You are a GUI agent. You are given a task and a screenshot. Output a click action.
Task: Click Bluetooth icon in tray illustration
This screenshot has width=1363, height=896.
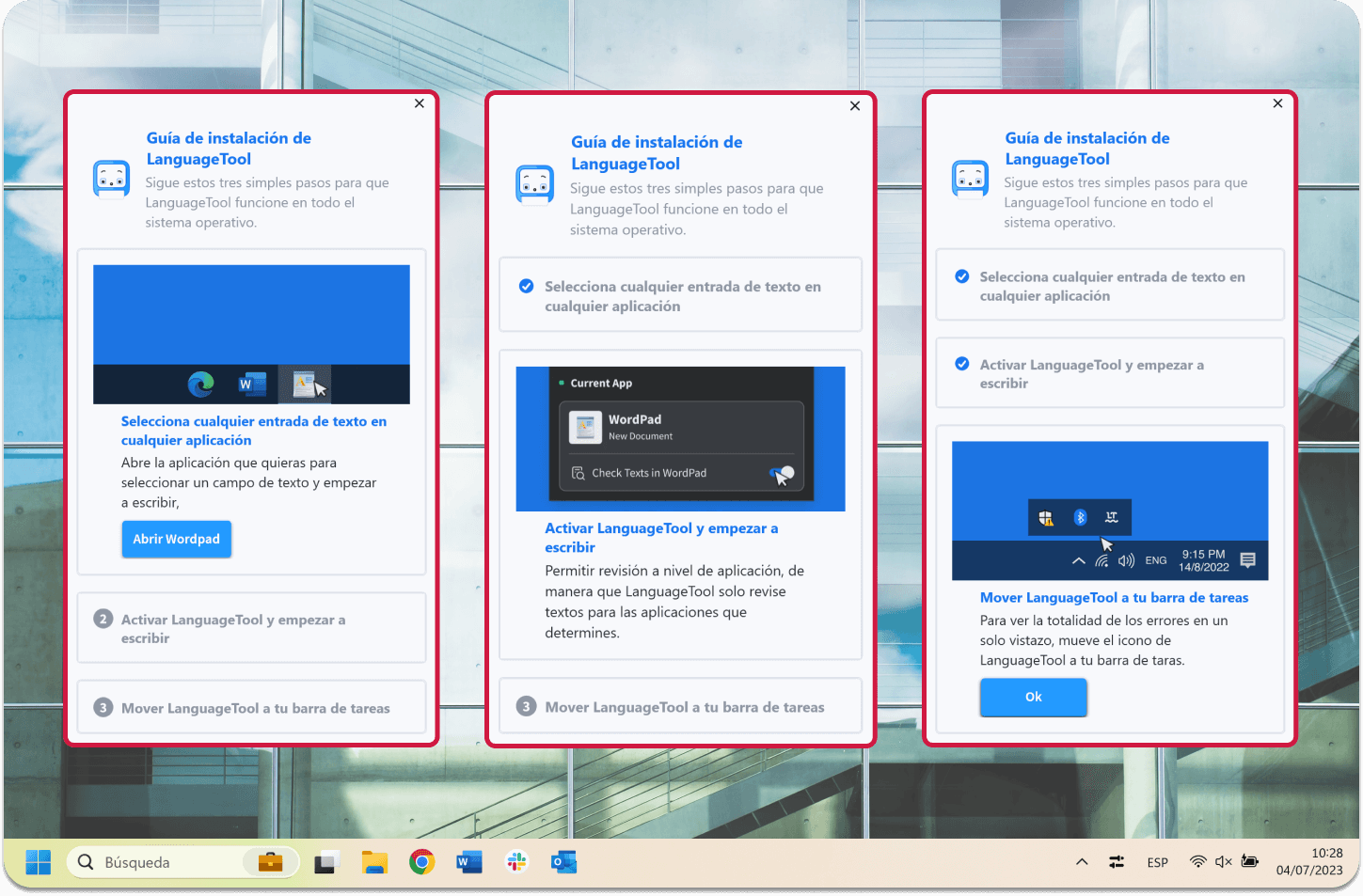(1080, 517)
